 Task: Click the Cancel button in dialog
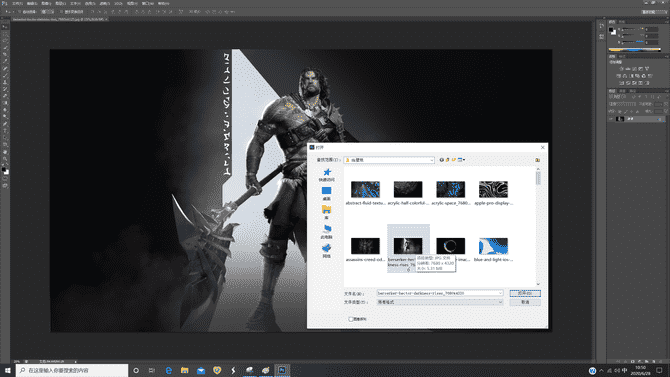525,302
